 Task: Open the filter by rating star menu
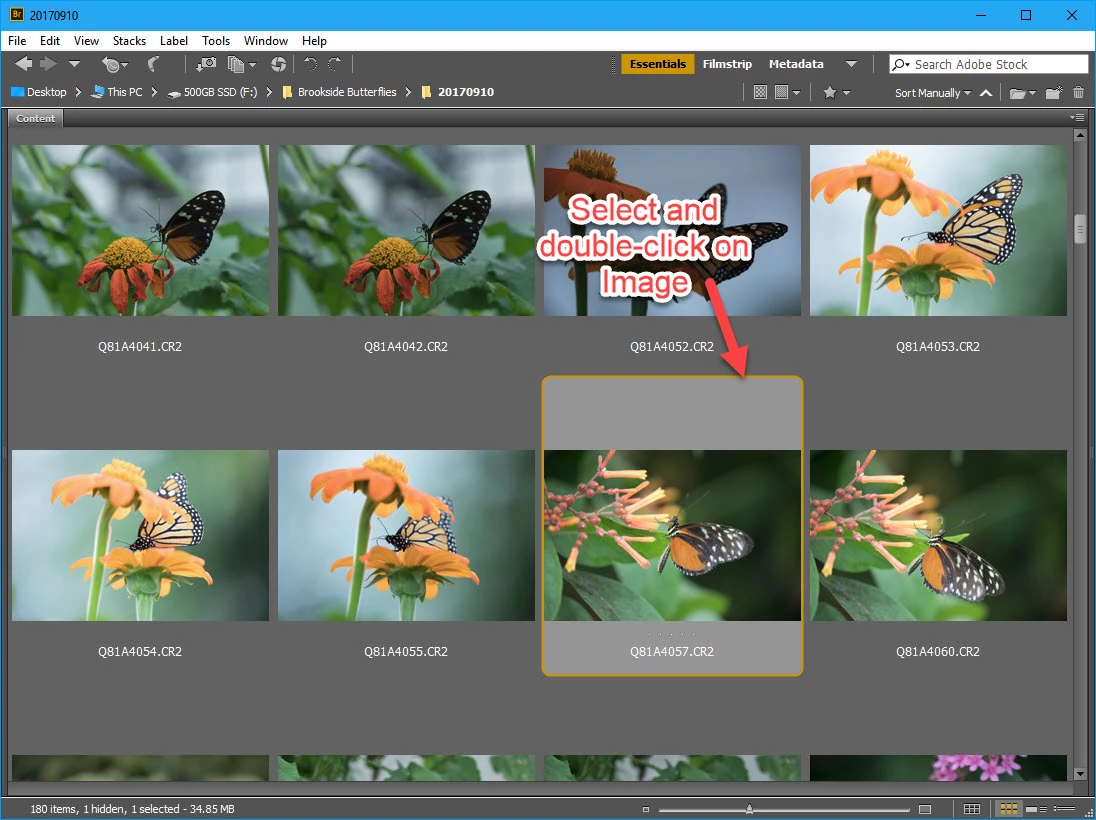(x=836, y=92)
